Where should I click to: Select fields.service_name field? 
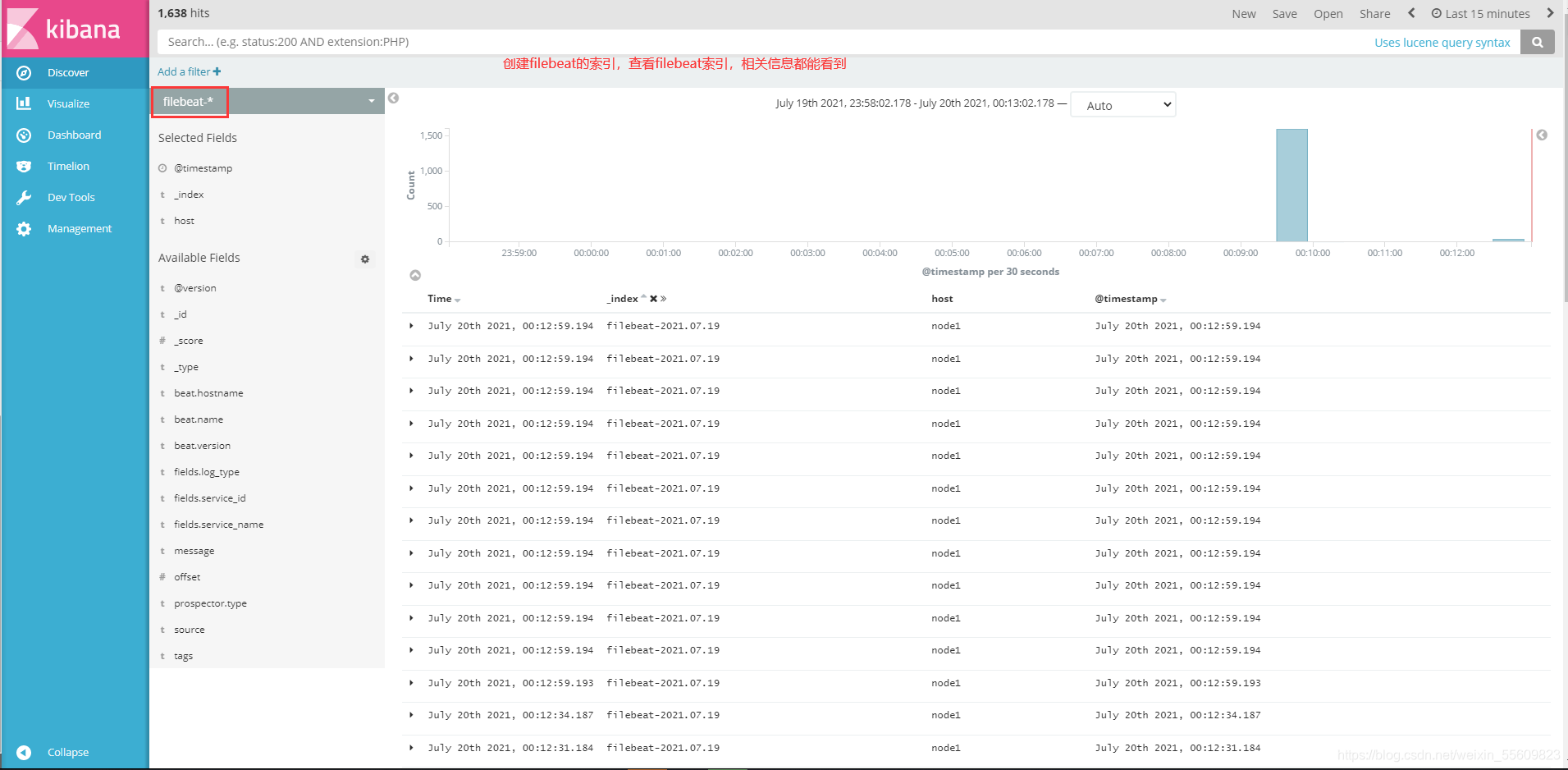[x=218, y=525]
